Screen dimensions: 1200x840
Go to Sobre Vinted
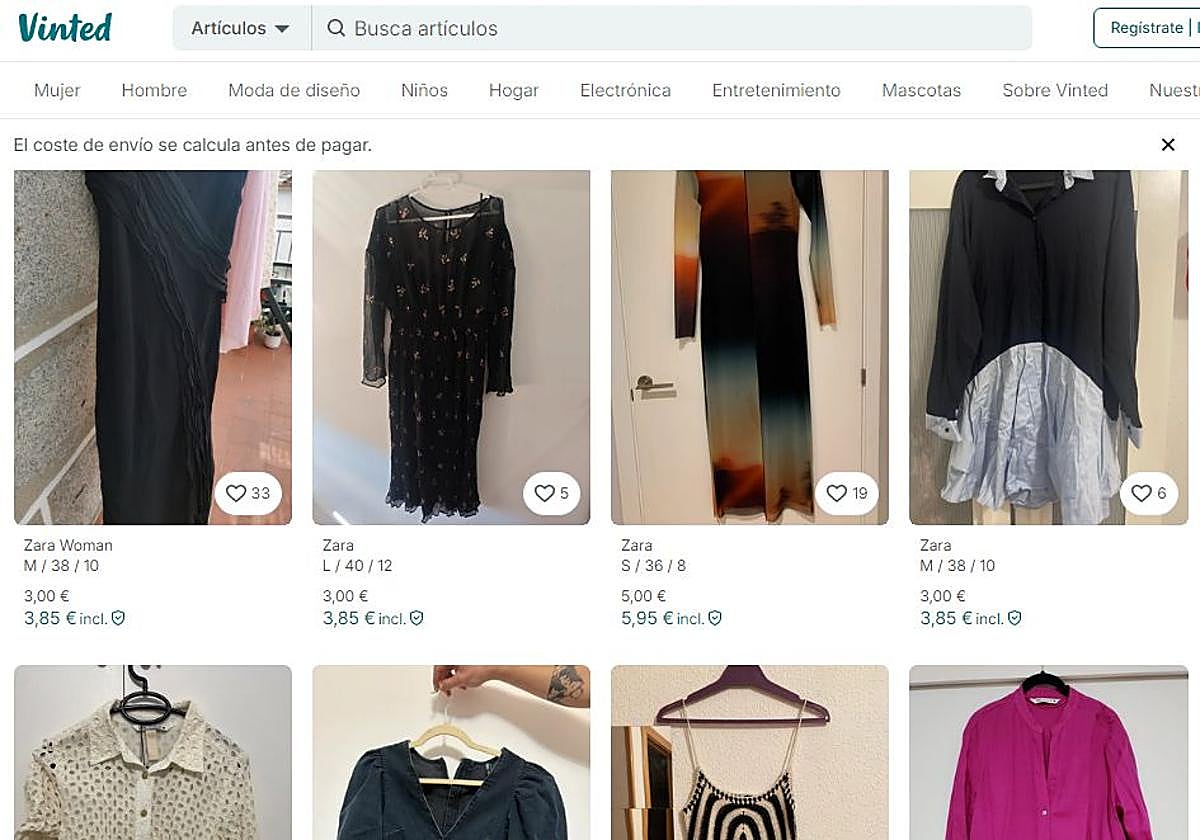pos(1055,90)
